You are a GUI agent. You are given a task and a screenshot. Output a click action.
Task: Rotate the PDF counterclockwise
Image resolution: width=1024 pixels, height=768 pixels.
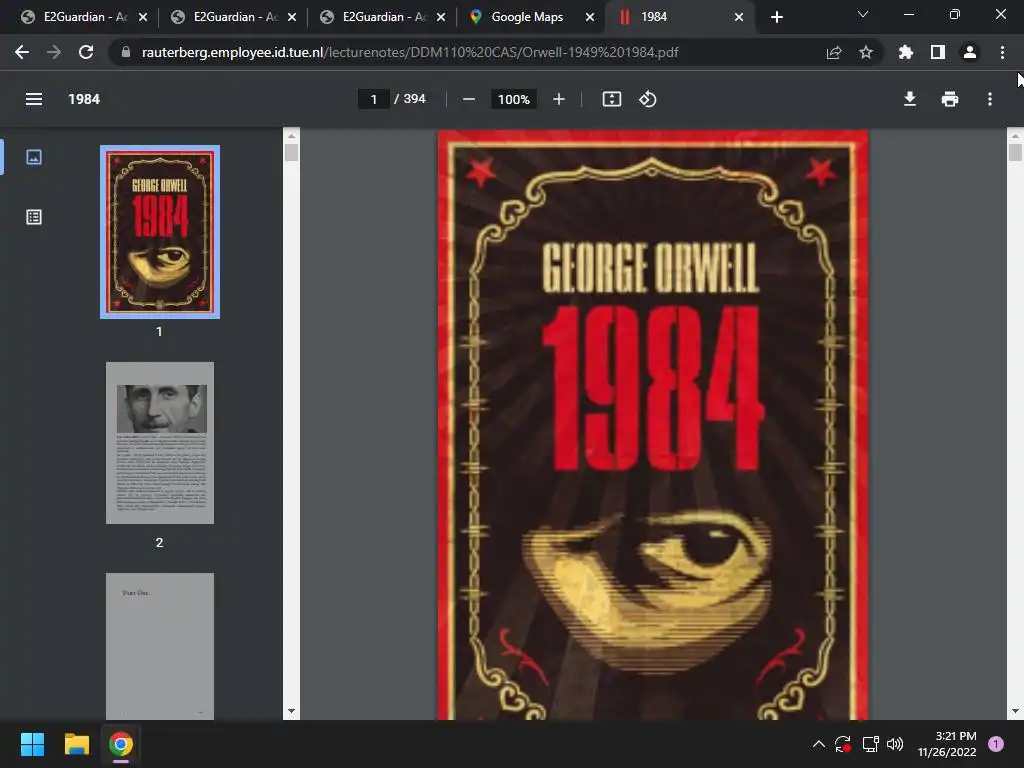[x=648, y=99]
